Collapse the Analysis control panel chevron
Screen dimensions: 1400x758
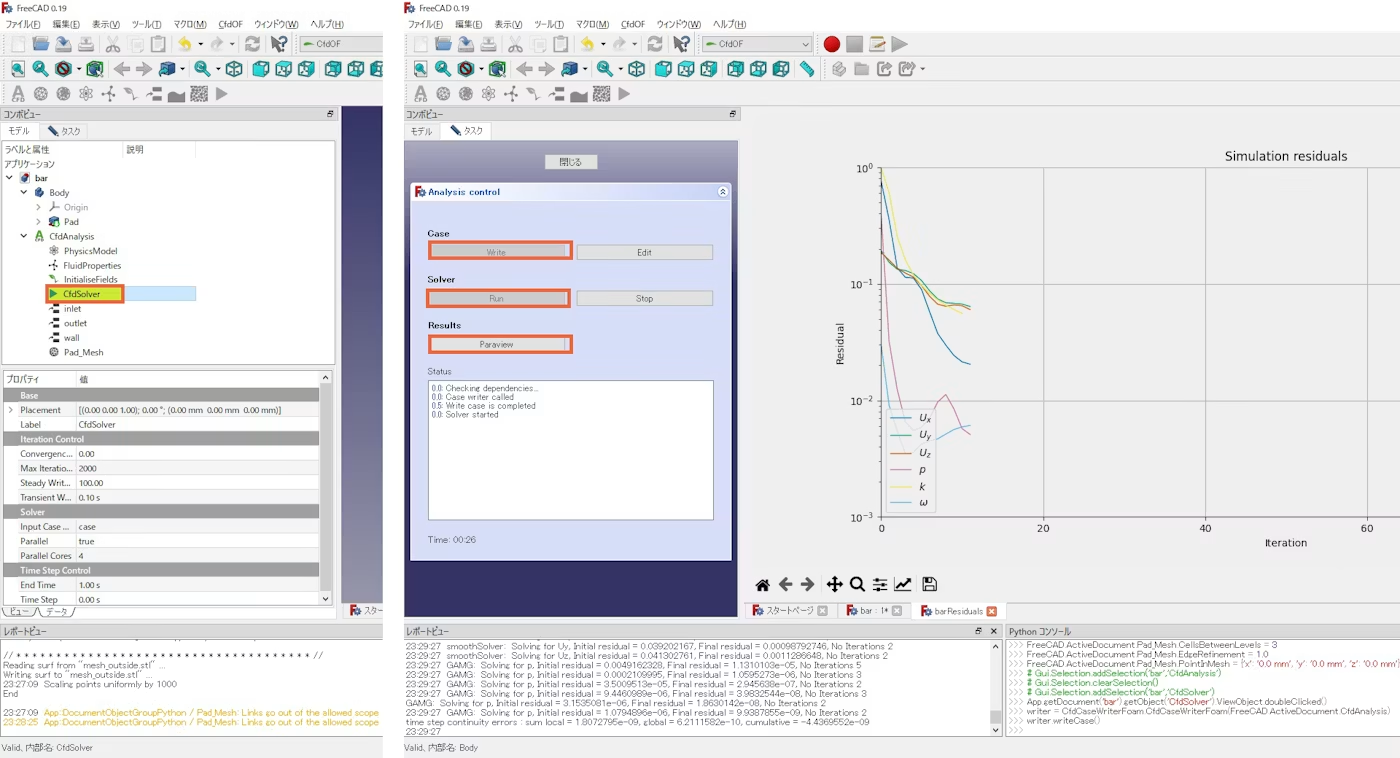tap(723, 192)
